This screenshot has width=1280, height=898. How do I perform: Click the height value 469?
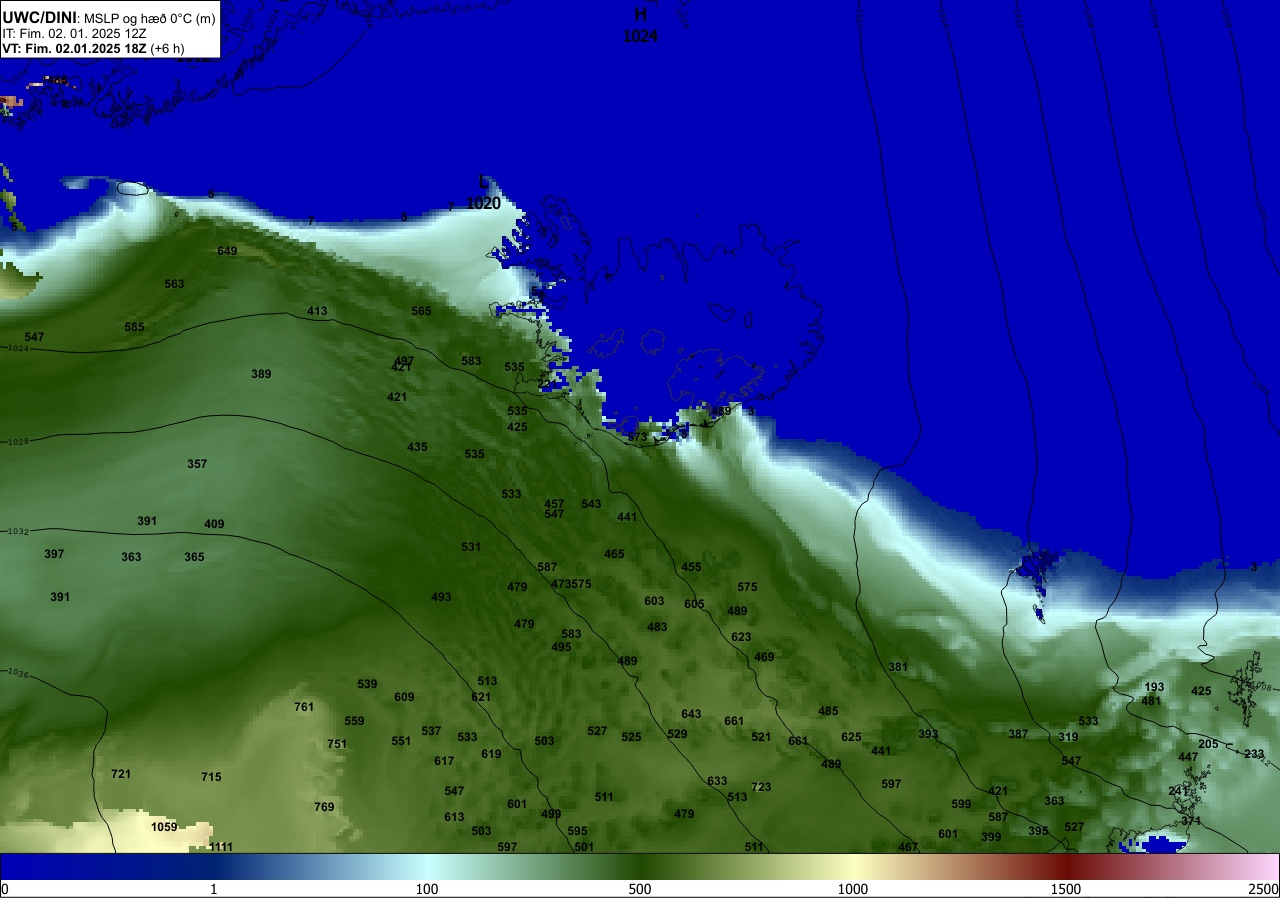pyautogui.click(x=764, y=657)
